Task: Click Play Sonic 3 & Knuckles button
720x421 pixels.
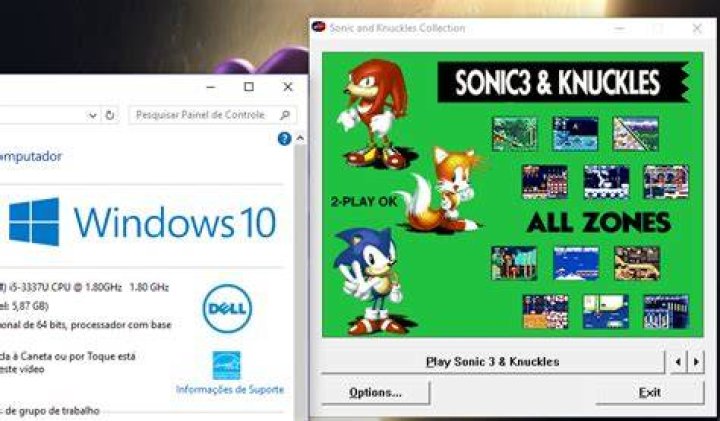Action: click(493, 362)
